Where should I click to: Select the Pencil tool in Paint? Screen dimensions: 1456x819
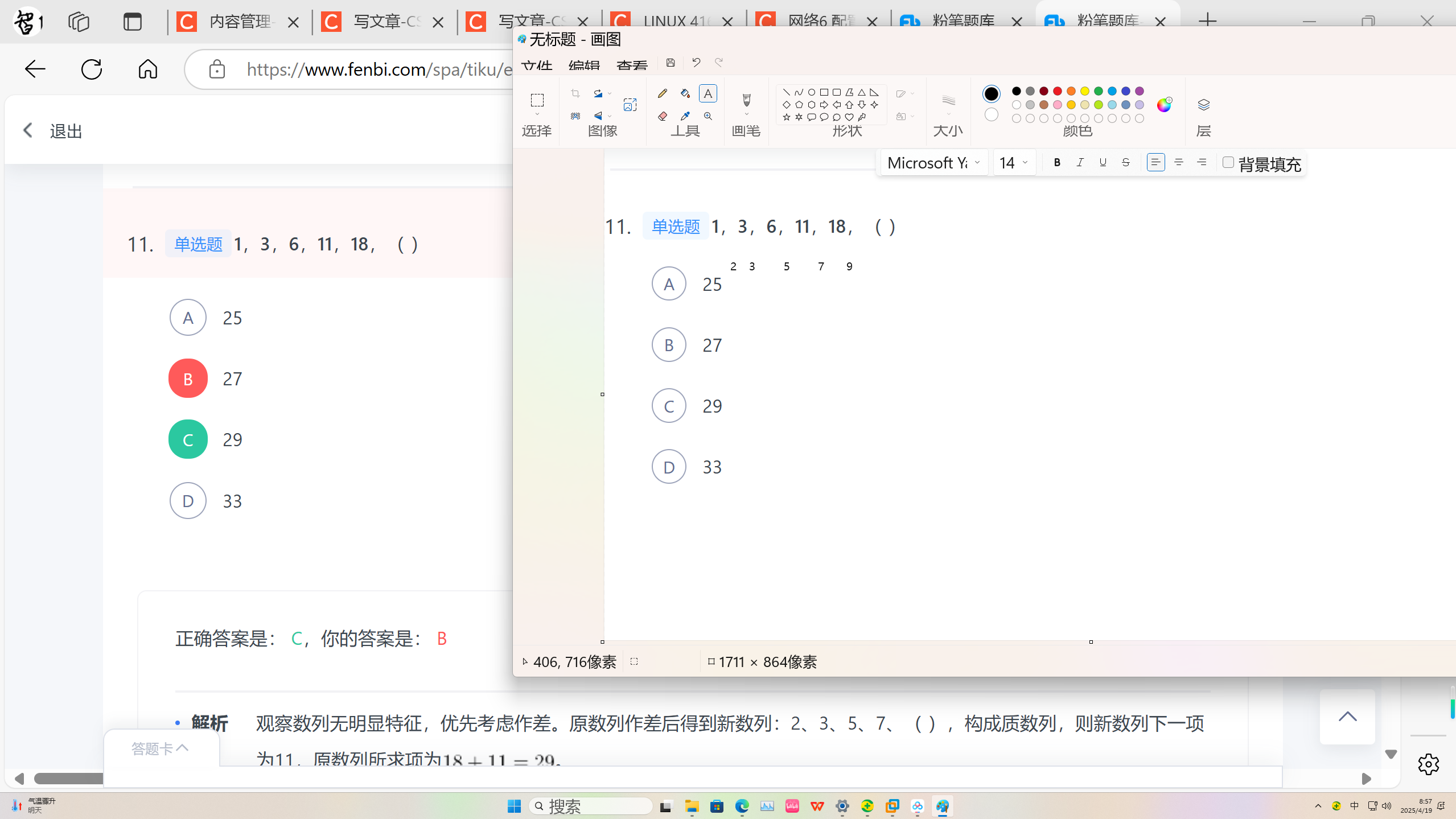click(x=662, y=93)
